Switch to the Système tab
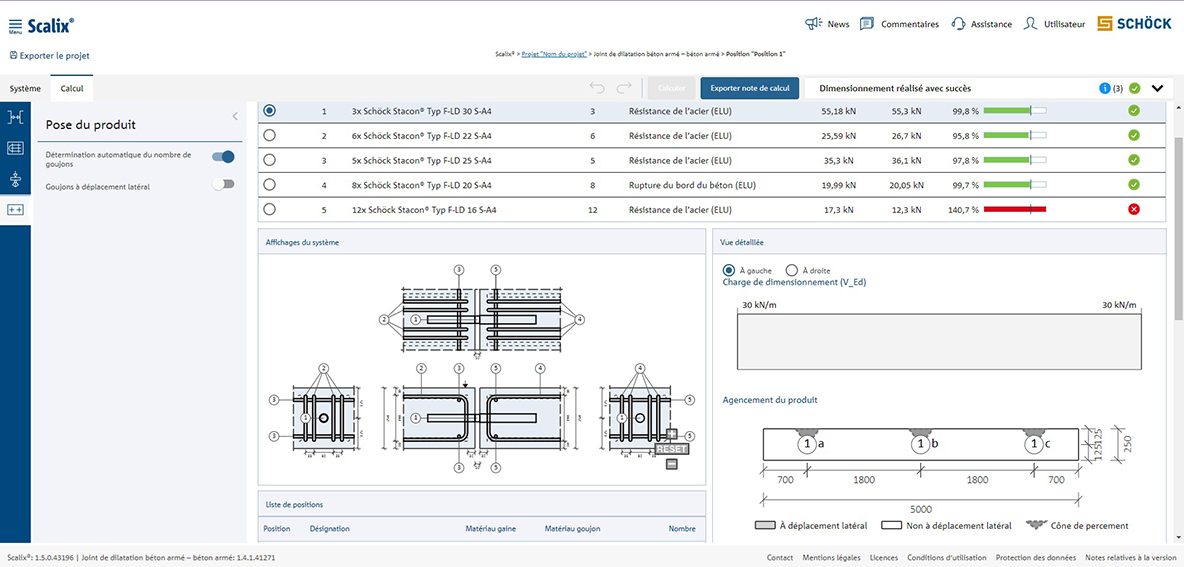 (x=26, y=88)
